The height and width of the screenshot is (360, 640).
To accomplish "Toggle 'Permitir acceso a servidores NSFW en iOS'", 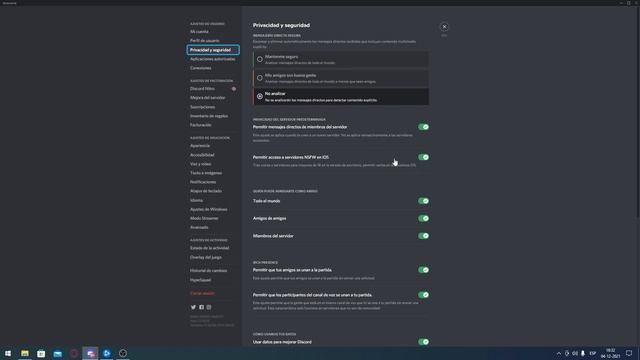I will point(423,157).
